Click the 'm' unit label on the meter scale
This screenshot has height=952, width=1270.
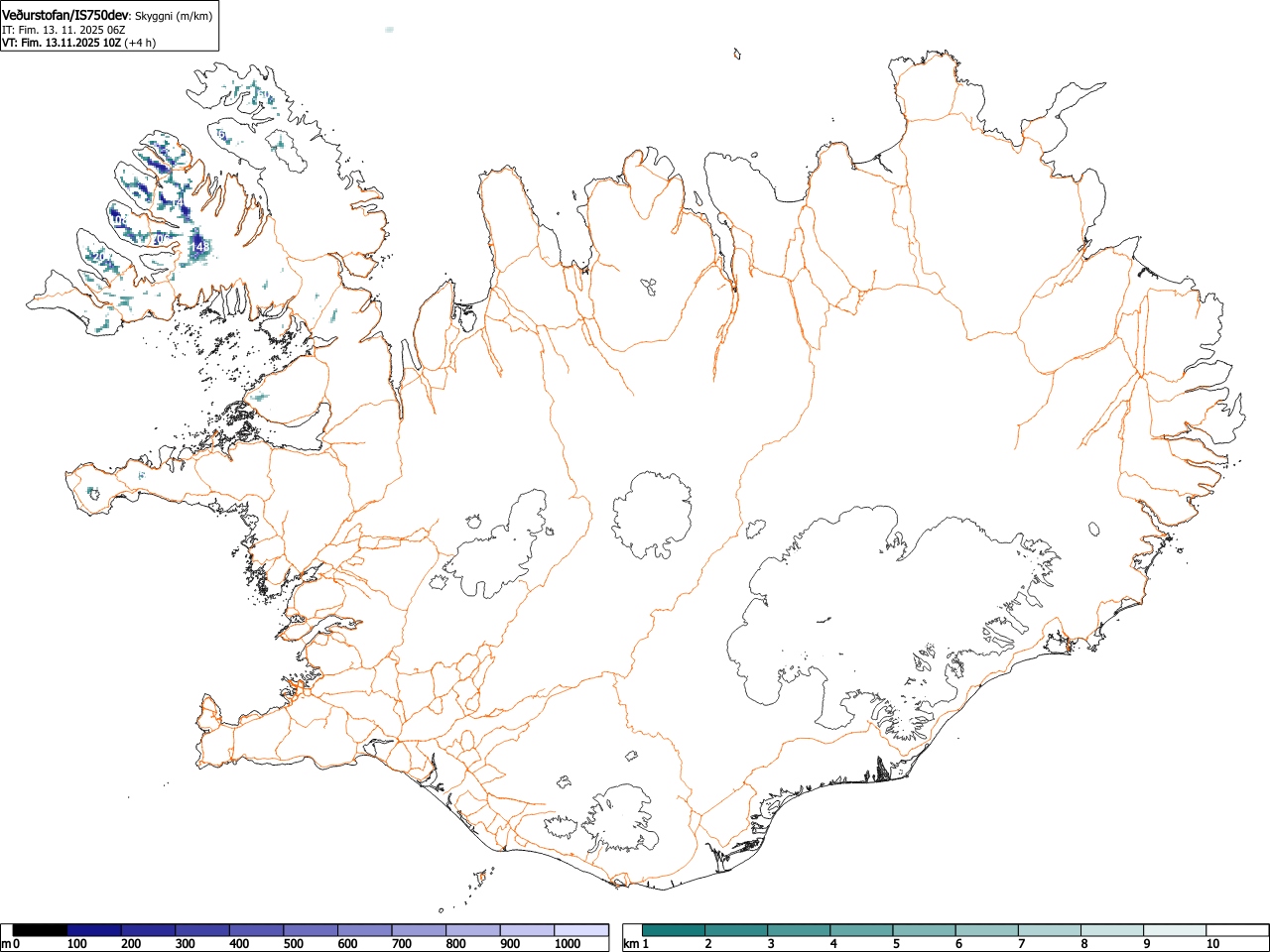pyautogui.click(x=6, y=944)
